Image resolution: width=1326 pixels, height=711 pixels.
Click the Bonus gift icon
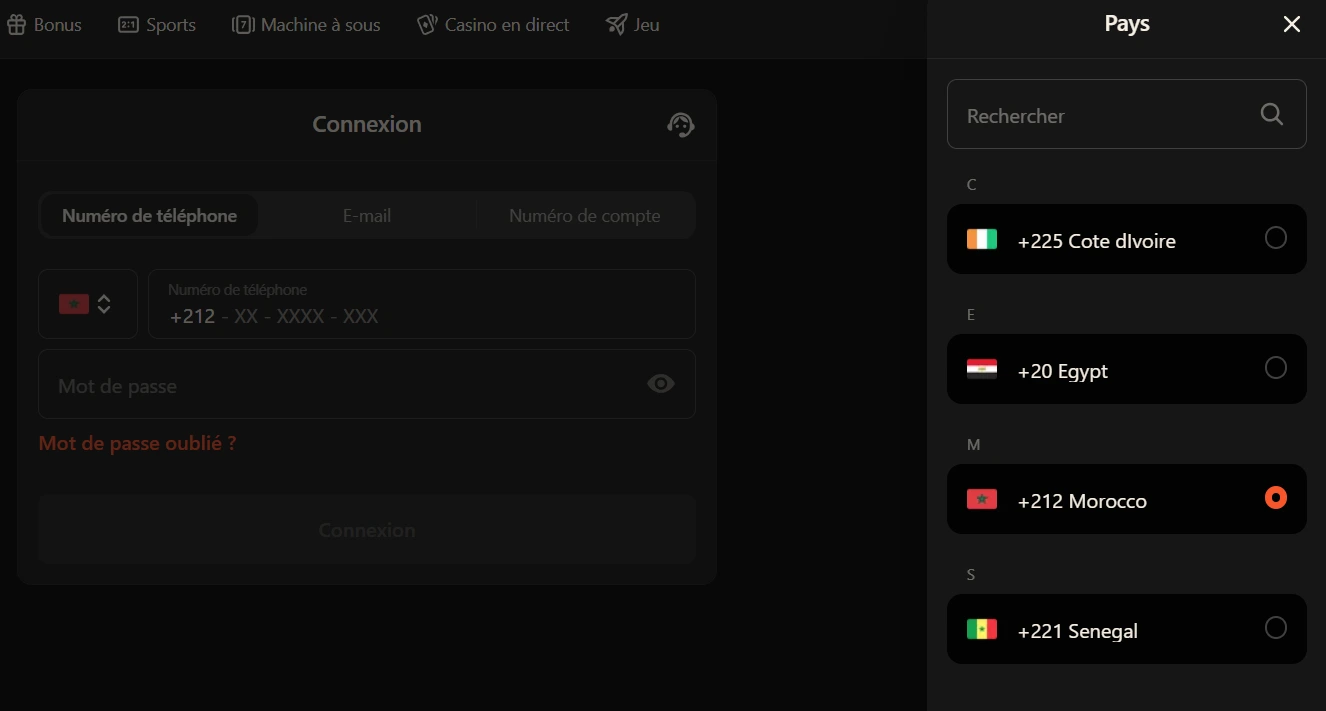(x=16, y=25)
